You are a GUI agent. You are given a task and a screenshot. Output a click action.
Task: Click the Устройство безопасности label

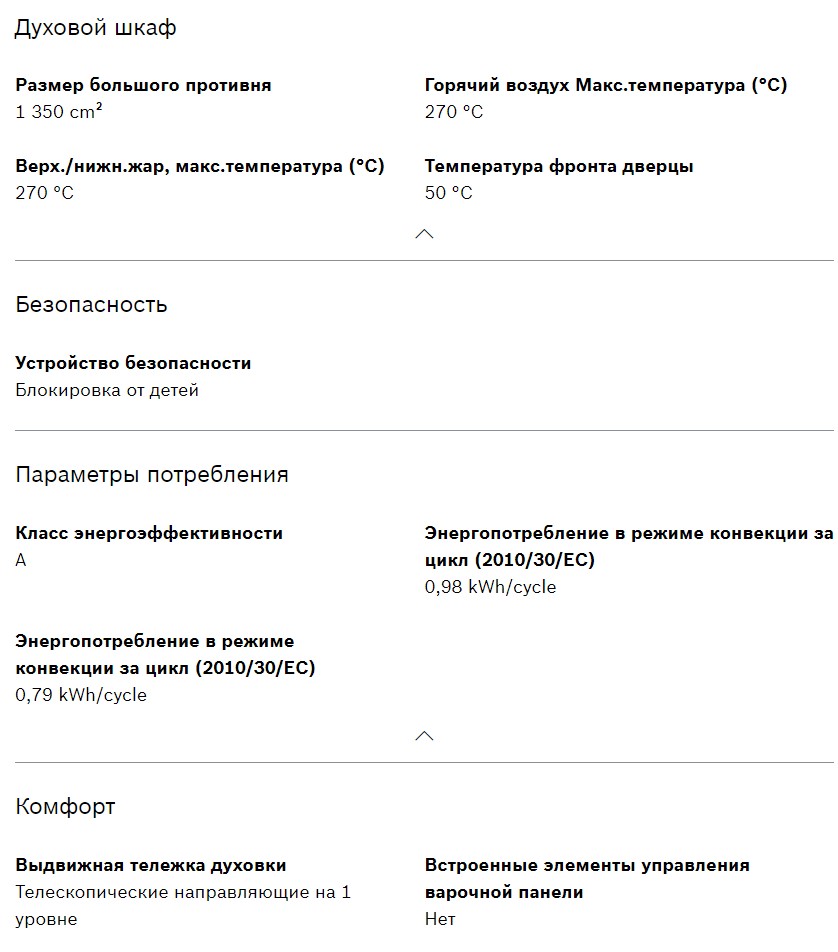click(133, 363)
